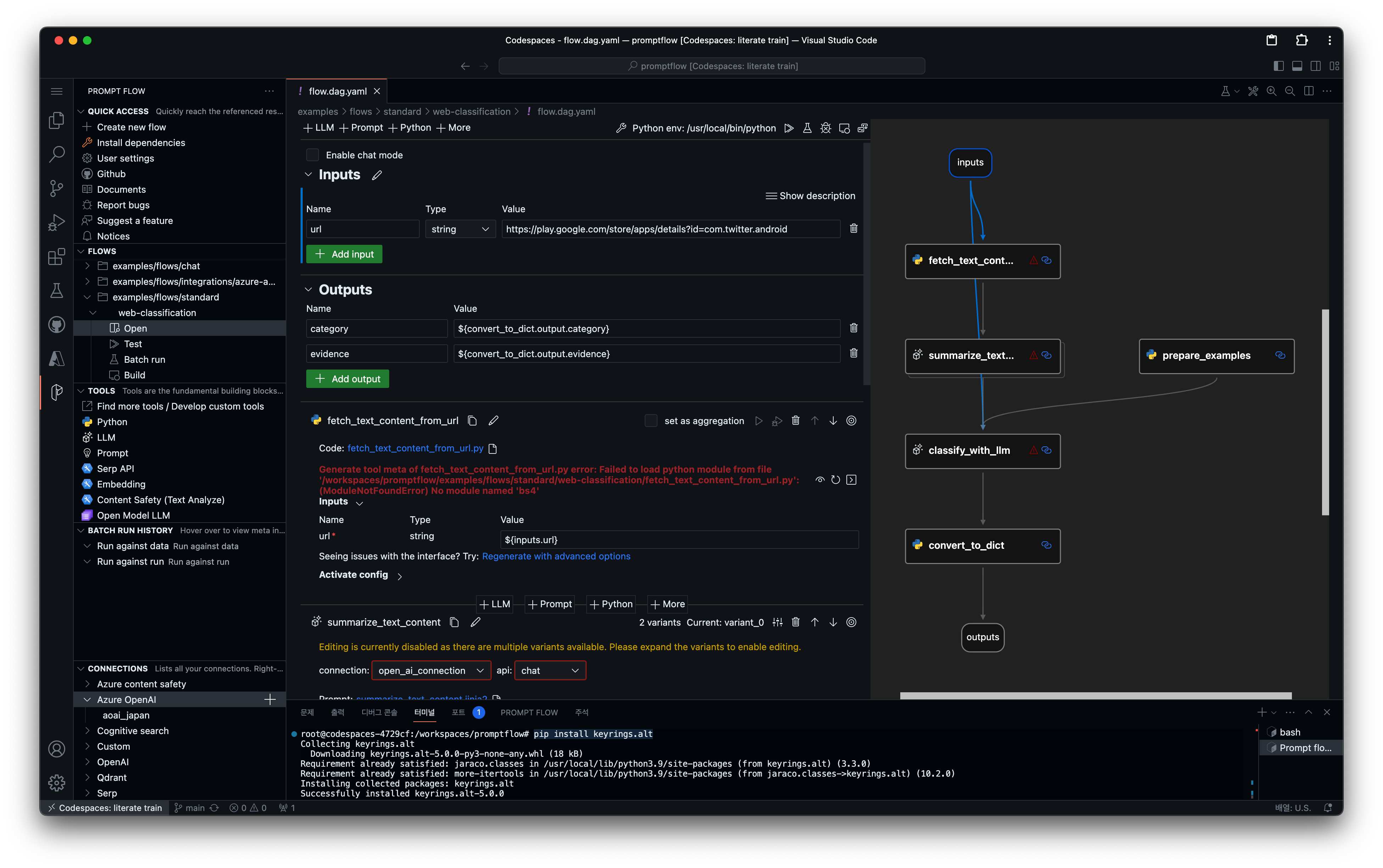Open the Search view in activity bar

[x=56, y=154]
